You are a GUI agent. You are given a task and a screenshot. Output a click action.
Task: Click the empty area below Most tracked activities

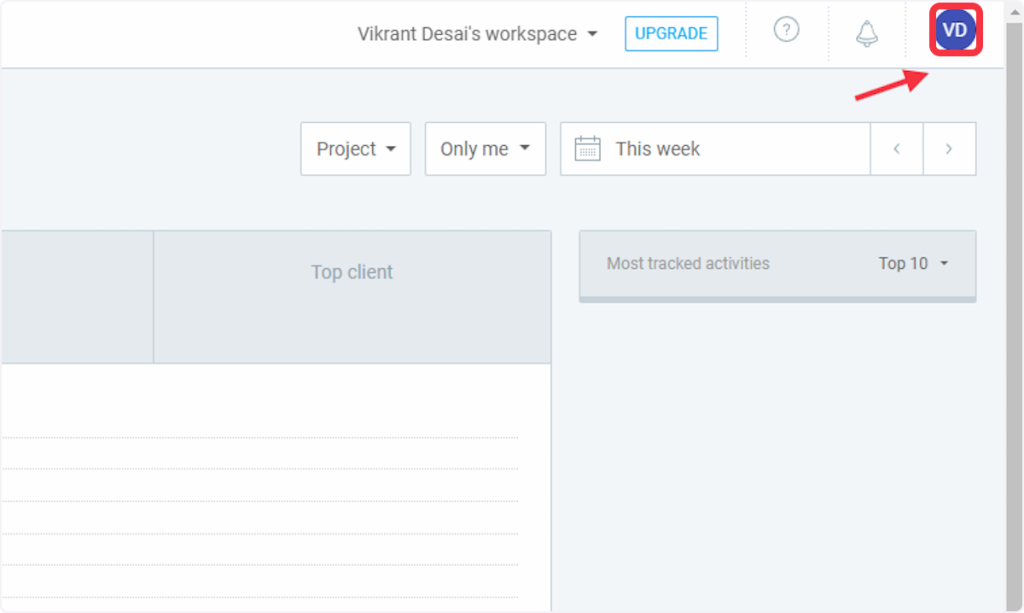pyautogui.click(x=777, y=450)
